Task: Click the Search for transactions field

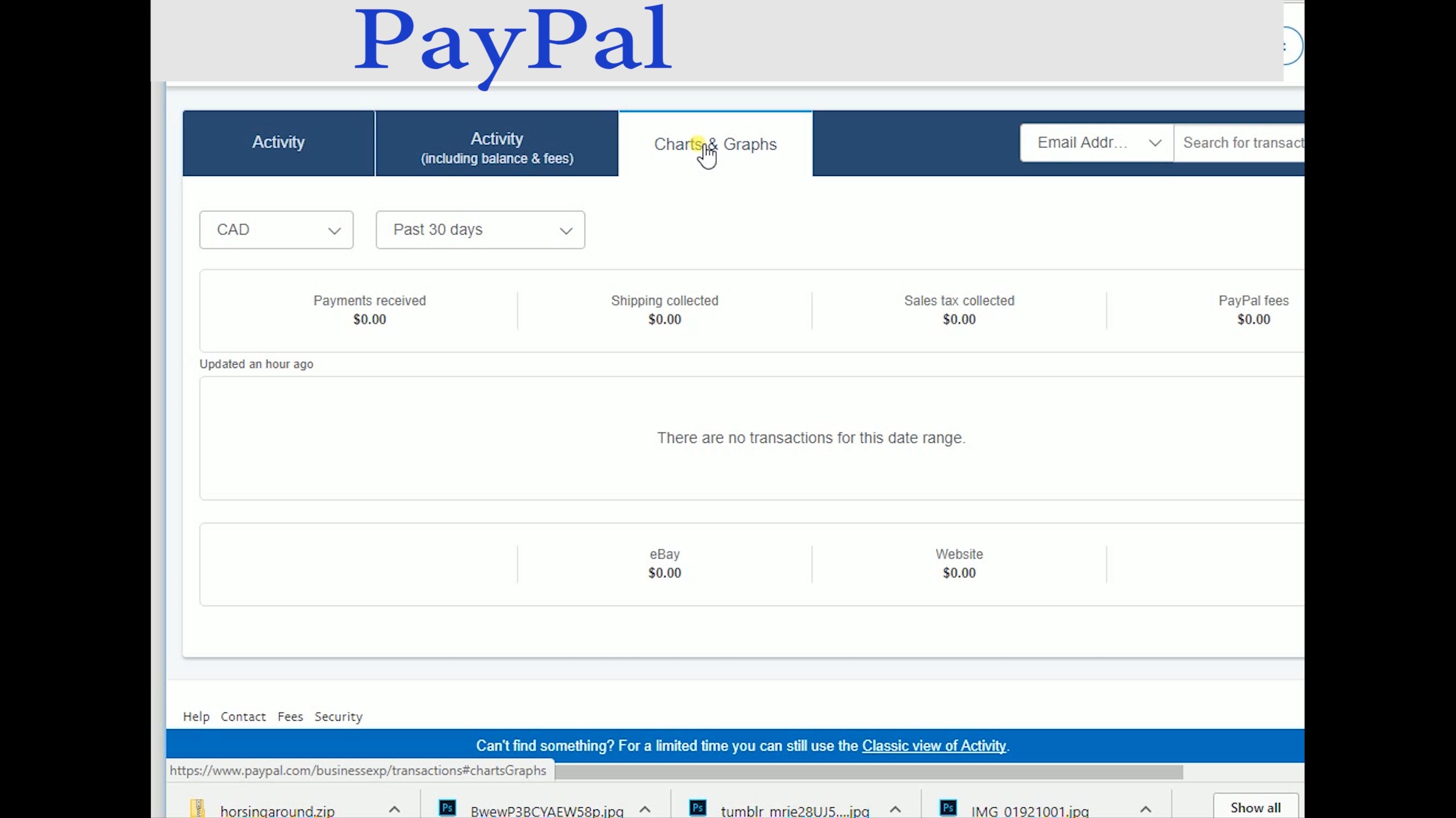Action: click(x=1241, y=143)
